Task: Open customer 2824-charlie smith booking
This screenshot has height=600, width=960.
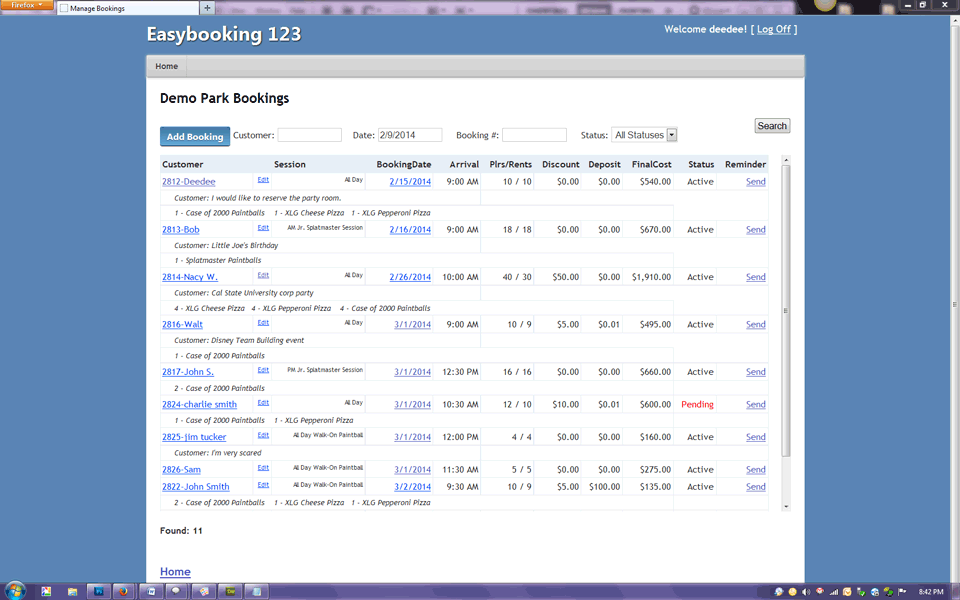Action: (x=200, y=404)
